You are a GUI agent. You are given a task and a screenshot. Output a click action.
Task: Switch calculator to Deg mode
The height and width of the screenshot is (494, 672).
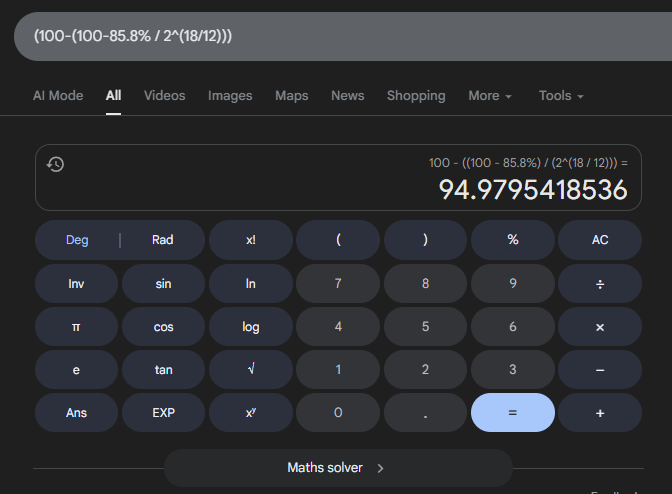pyautogui.click(x=77, y=240)
